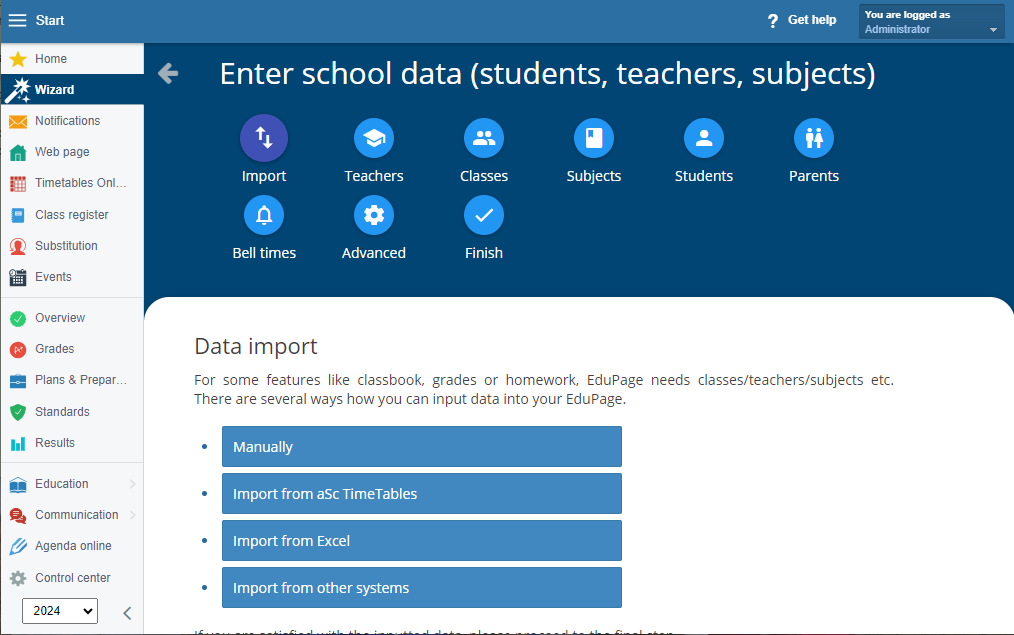The height and width of the screenshot is (635, 1014).
Task: Open Overview from the sidebar
Action: pyautogui.click(x=72, y=318)
